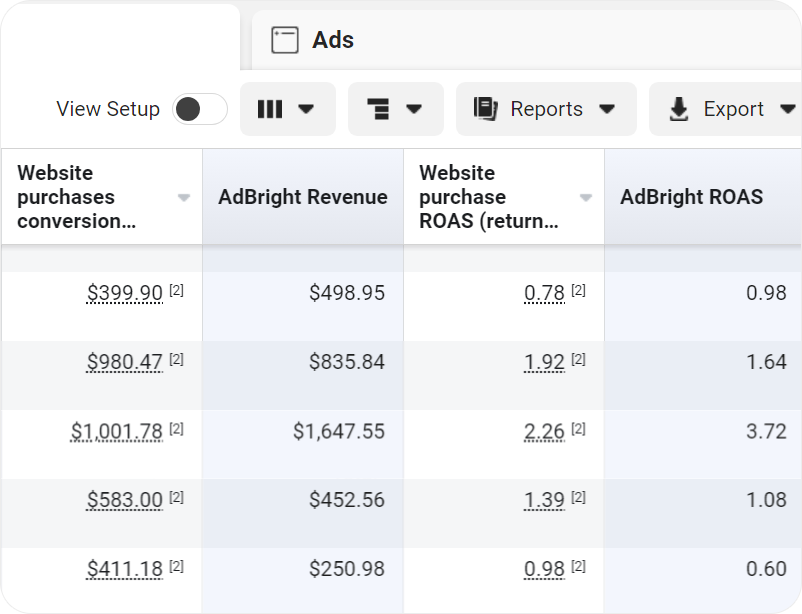Image resolution: width=802 pixels, height=614 pixels.
Task: Click the Breakdown bars icon
Action: pyautogui.click(x=379, y=109)
